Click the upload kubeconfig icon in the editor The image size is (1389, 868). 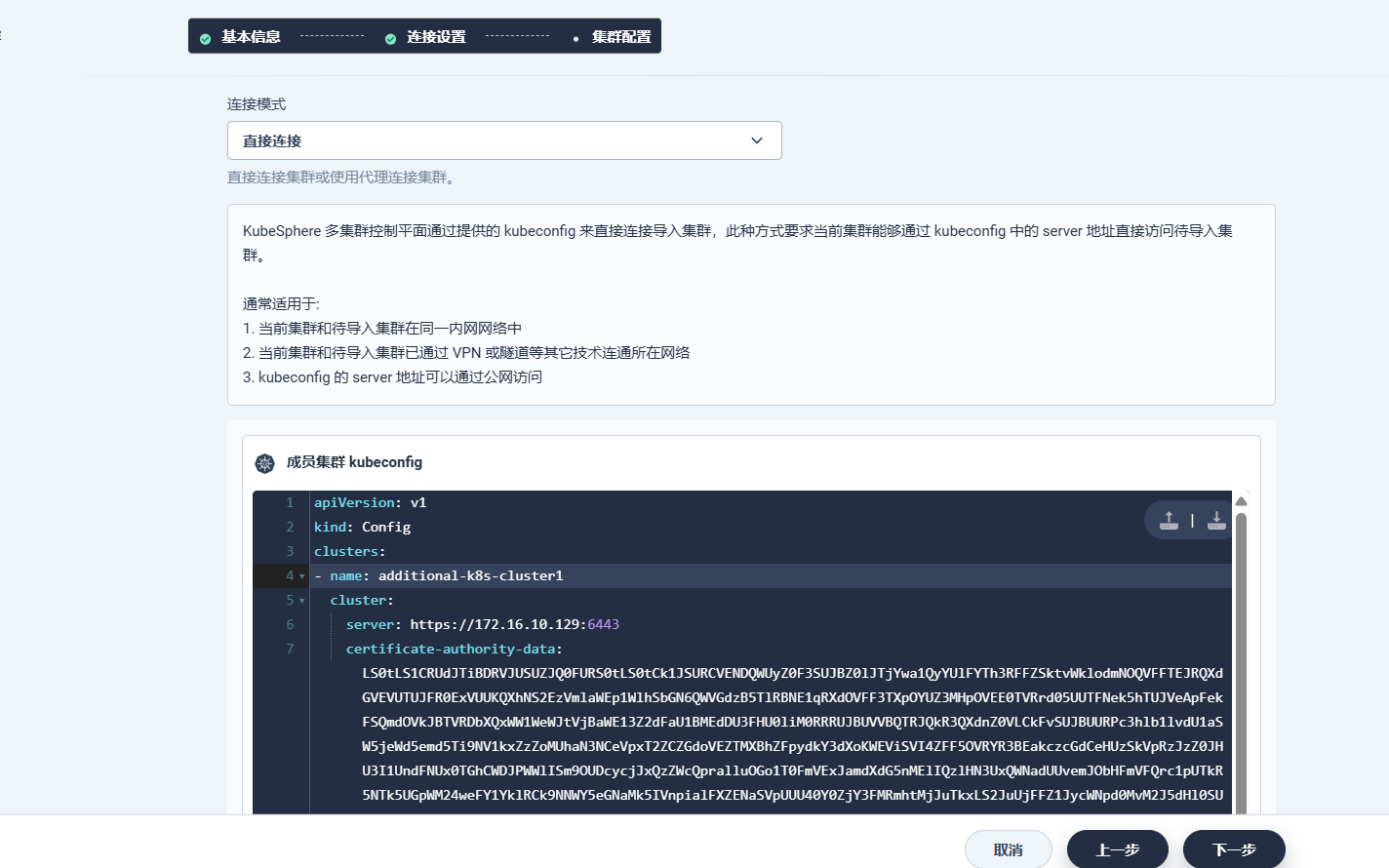pos(1169,520)
